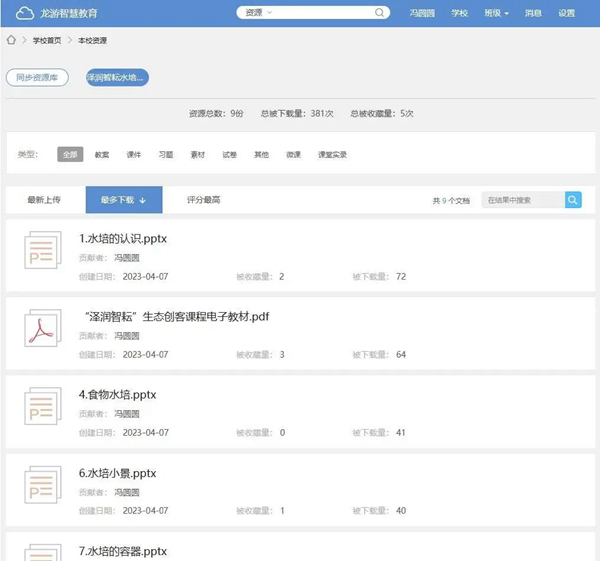Click the magnifier icon in top search bar
The image size is (600, 561).
coord(380,13)
